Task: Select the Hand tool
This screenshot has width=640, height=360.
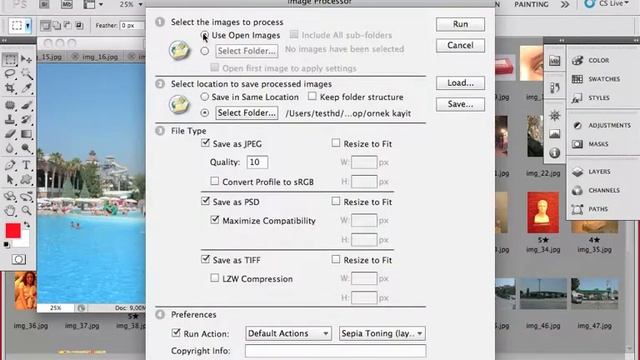Action: [x=10, y=211]
